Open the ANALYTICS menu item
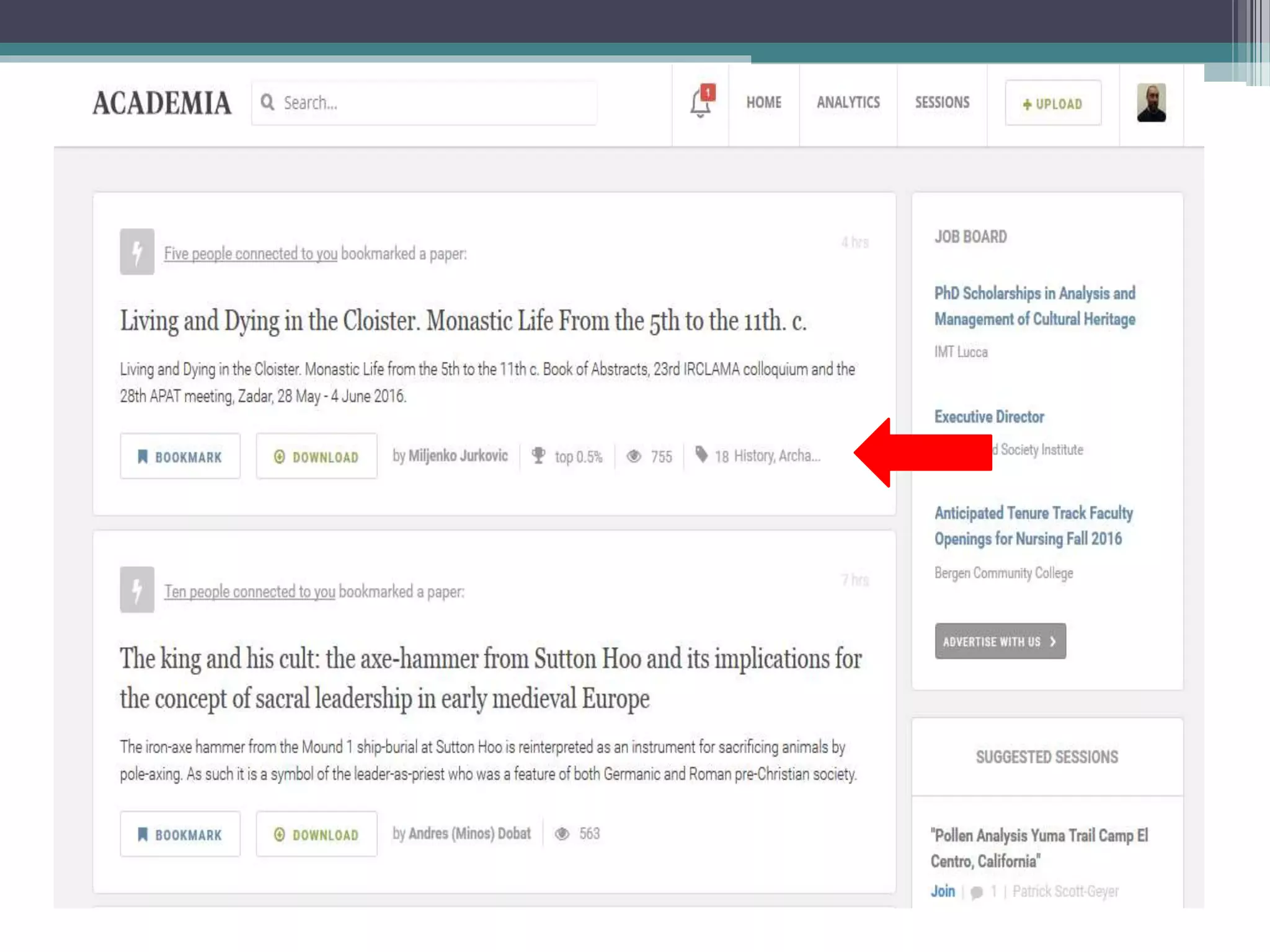The image size is (1270, 952). (848, 103)
